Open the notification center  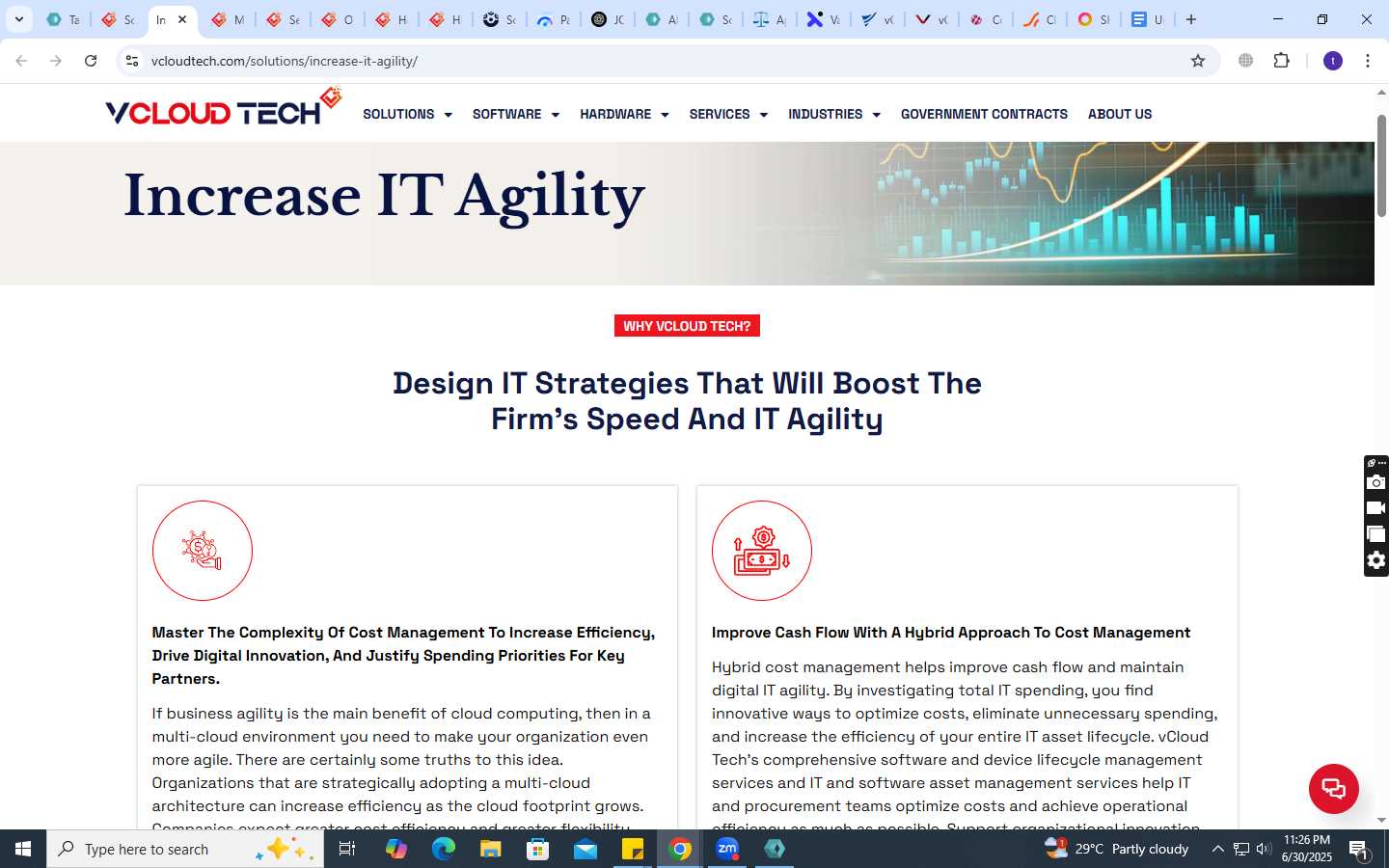click(x=1359, y=850)
